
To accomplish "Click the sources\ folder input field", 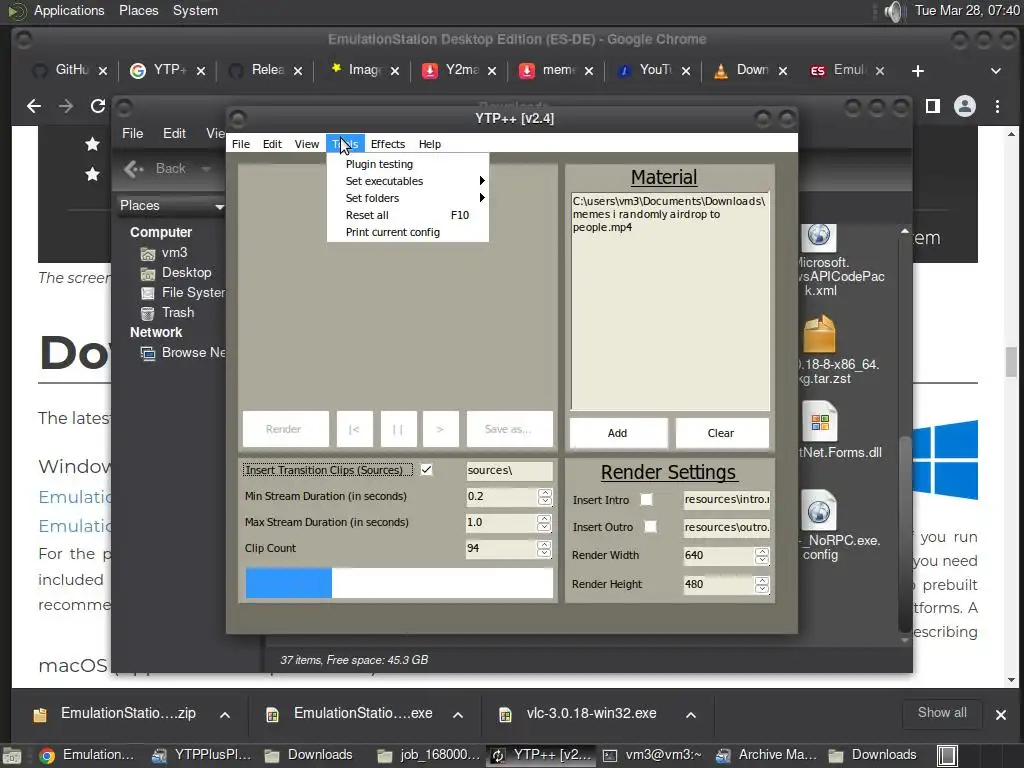I will (509, 470).
